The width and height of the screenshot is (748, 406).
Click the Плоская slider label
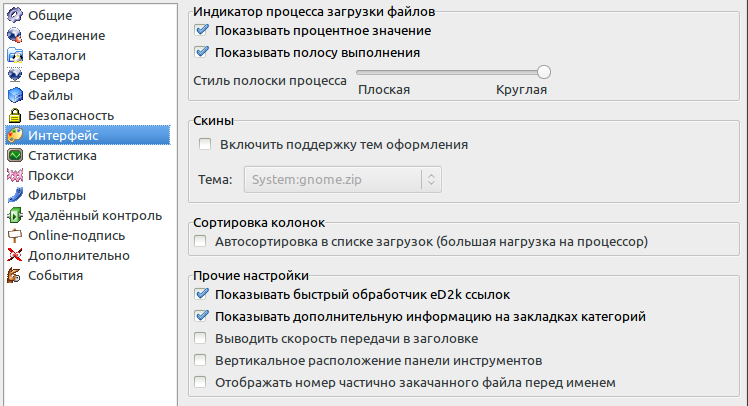pos(384,90)
